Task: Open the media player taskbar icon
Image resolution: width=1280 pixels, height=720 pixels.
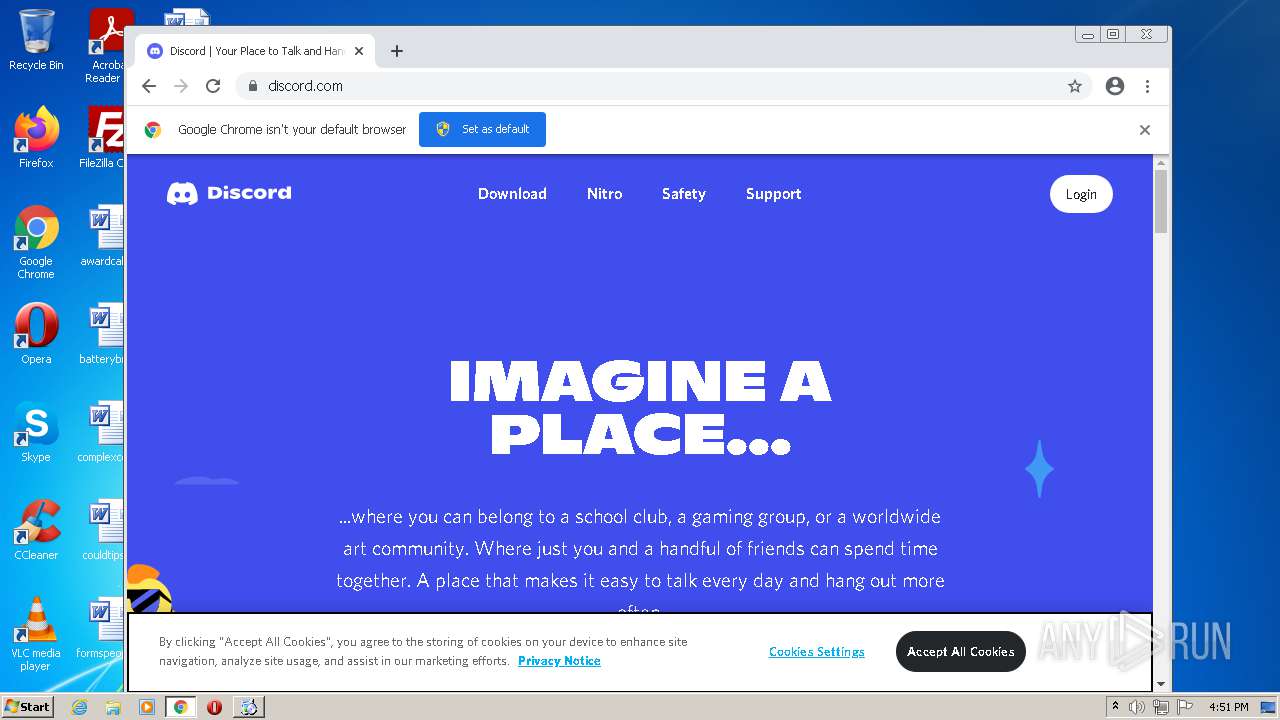Action: coord(147,707)
